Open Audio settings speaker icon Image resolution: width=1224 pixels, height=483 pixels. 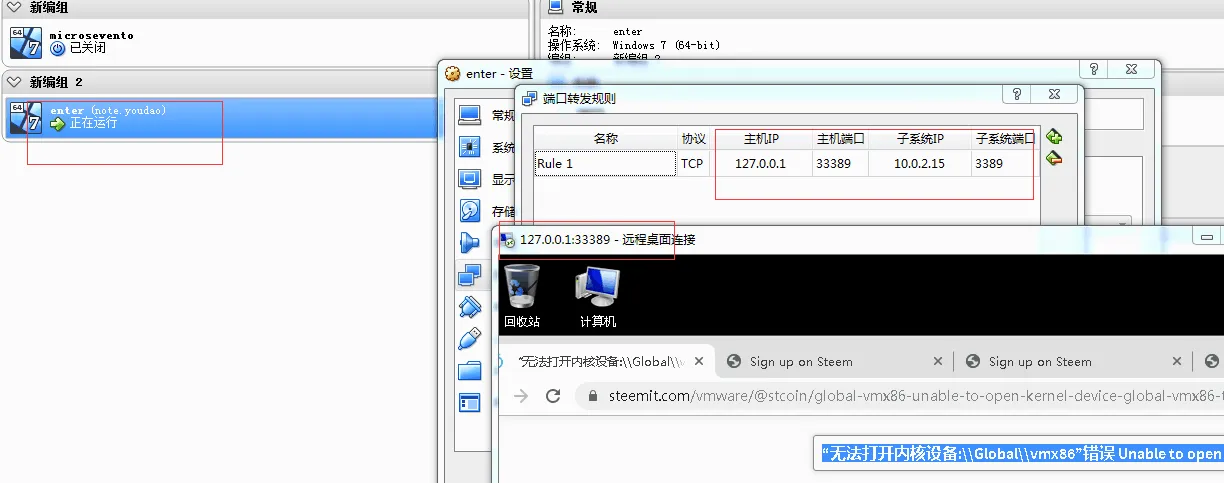(x=470, y=243)
